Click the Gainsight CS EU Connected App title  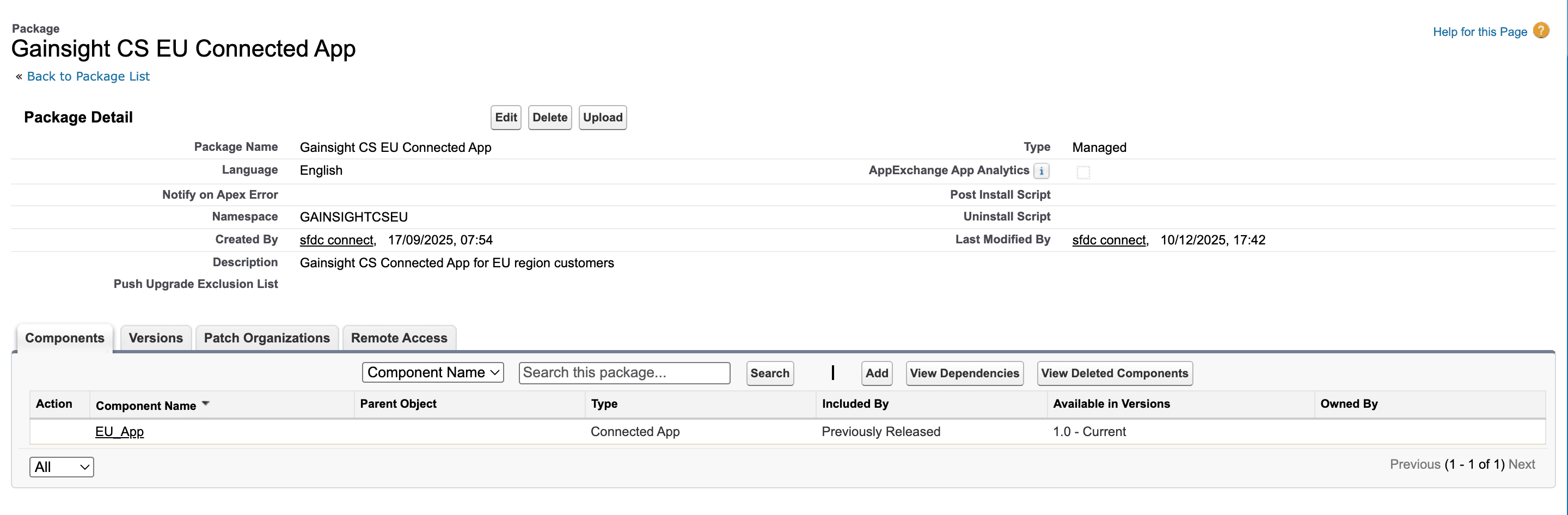click(x=183, y=48)
